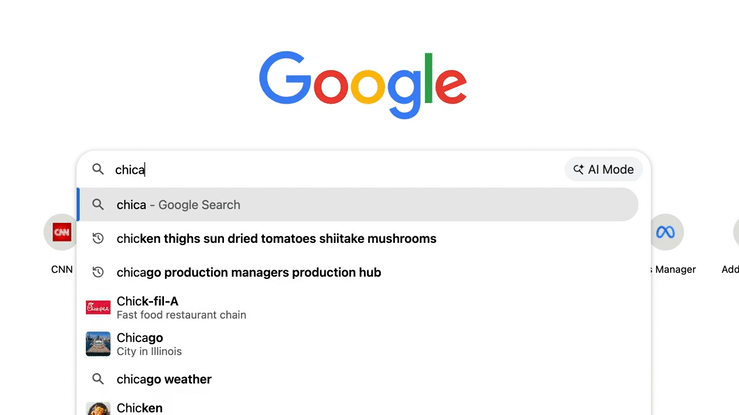The height and width of the screenshot is (415, 739).
Task: Click the Google logo
Action: (x=362, y=85)
